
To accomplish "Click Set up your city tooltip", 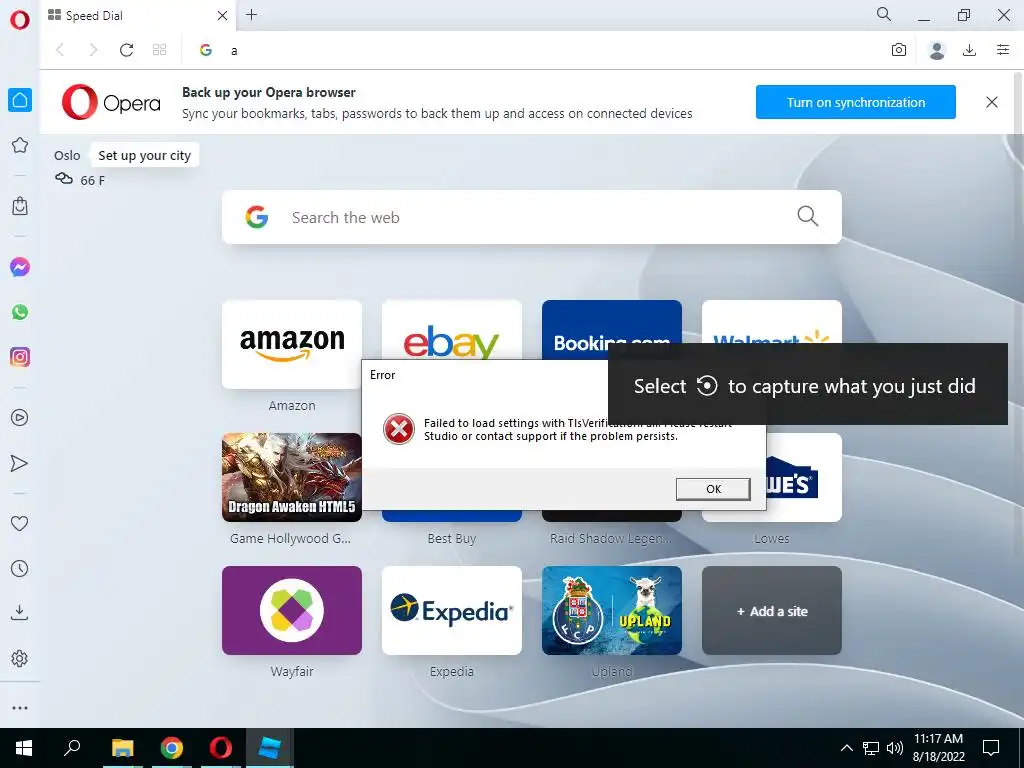I will [144, 155].
